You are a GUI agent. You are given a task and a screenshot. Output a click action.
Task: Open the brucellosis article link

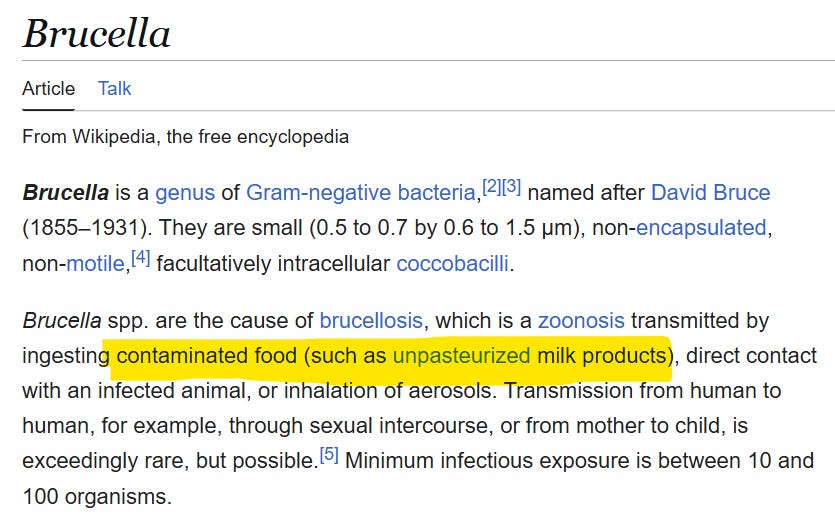(372, 321)
